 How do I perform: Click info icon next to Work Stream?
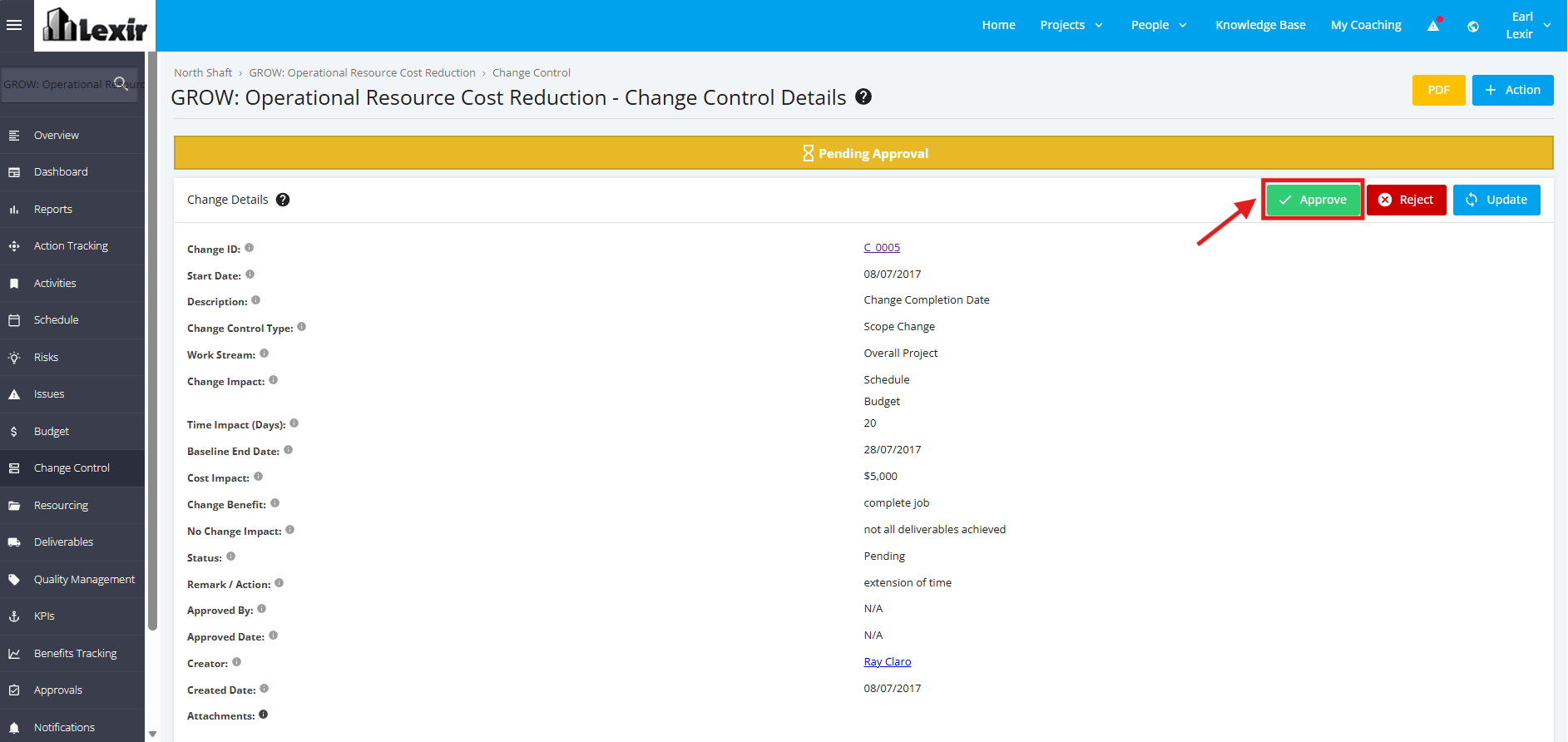[x=264, y=354]
